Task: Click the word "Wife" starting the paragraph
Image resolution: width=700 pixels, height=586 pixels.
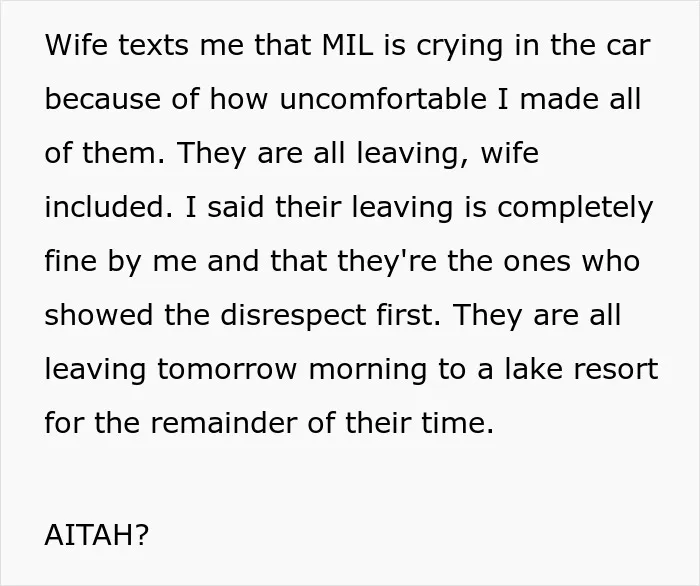Action: 76,45
